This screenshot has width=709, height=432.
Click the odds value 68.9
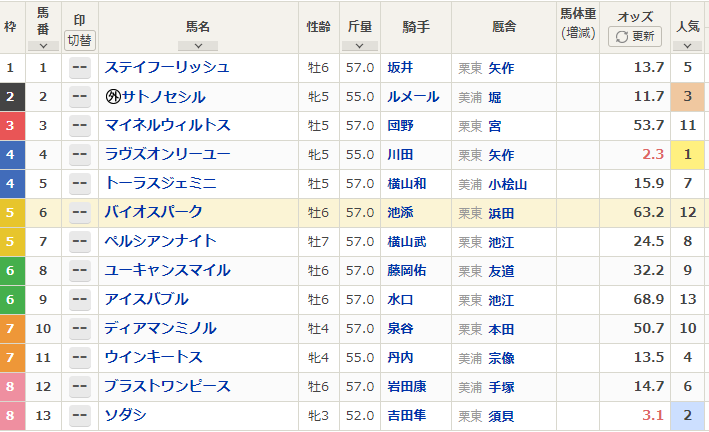(x=649, y=299)
